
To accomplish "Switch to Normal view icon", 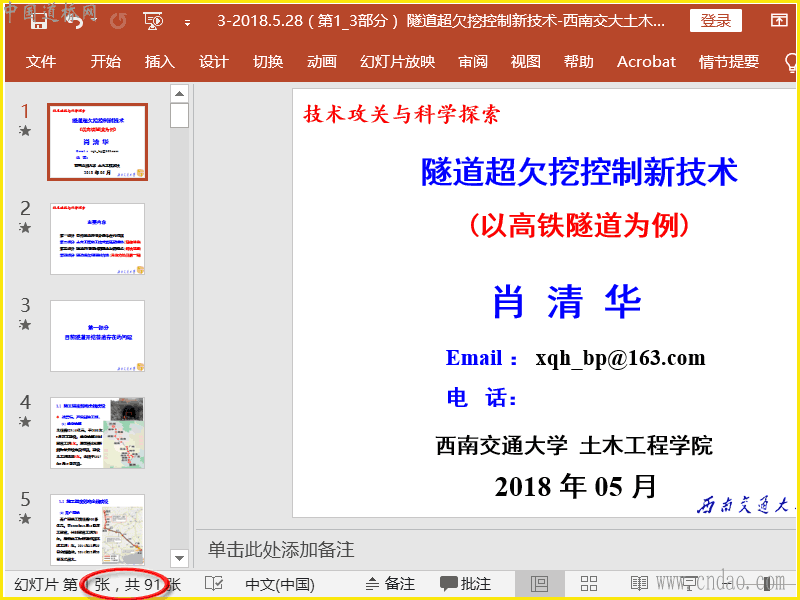I will click(539, 584).
